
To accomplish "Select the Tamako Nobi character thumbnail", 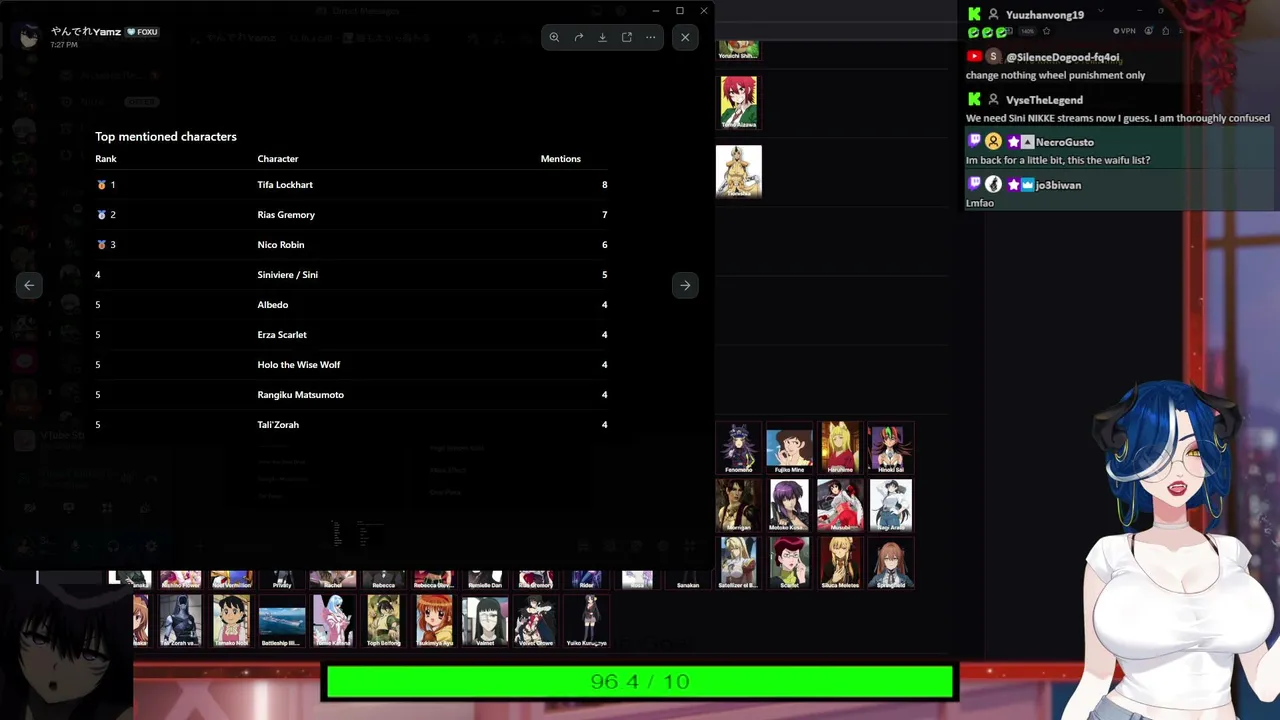I will coord(231,621).
